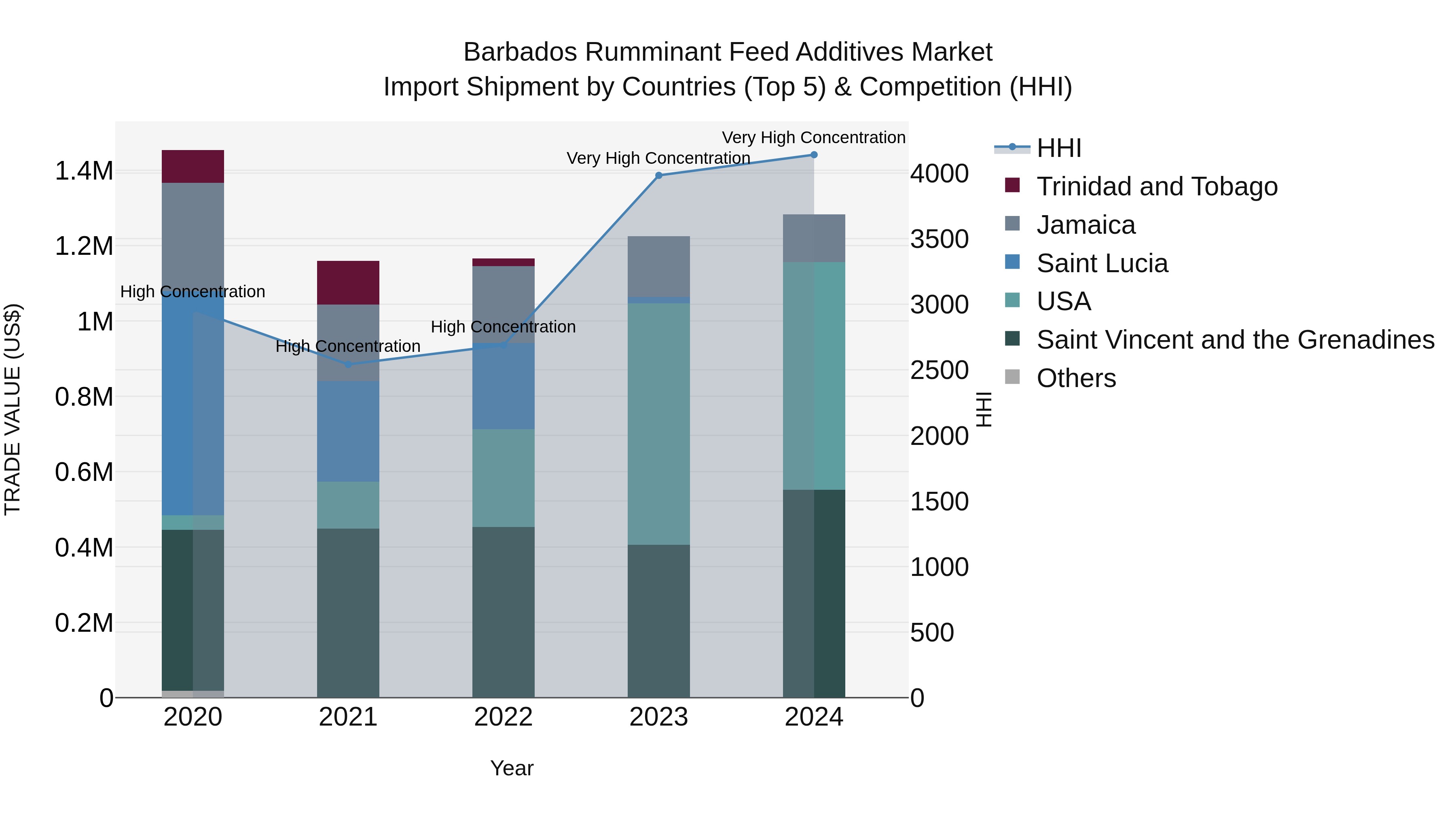Click the chart title 'Barbados Rumminant Feed Additives Market'
The height and width of the screenshot is (819, 1456).
(728, 52)
